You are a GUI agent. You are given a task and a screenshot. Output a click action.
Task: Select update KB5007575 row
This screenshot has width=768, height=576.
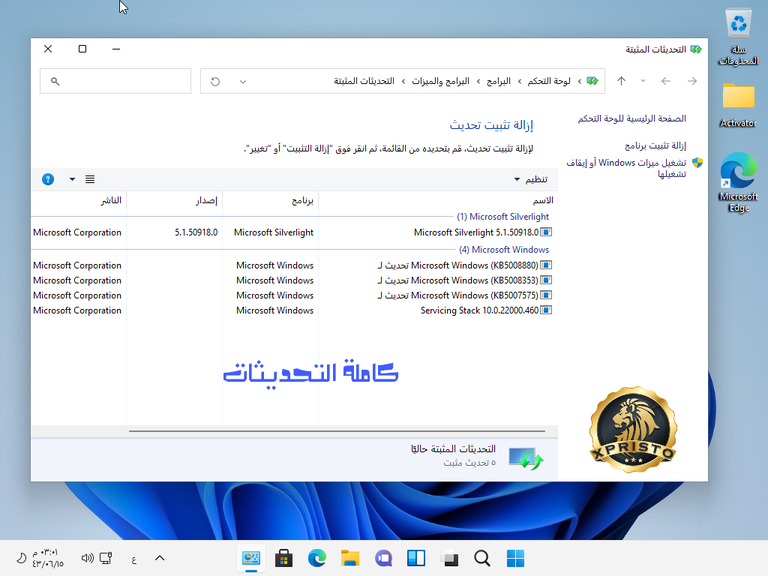pos(292,295)
